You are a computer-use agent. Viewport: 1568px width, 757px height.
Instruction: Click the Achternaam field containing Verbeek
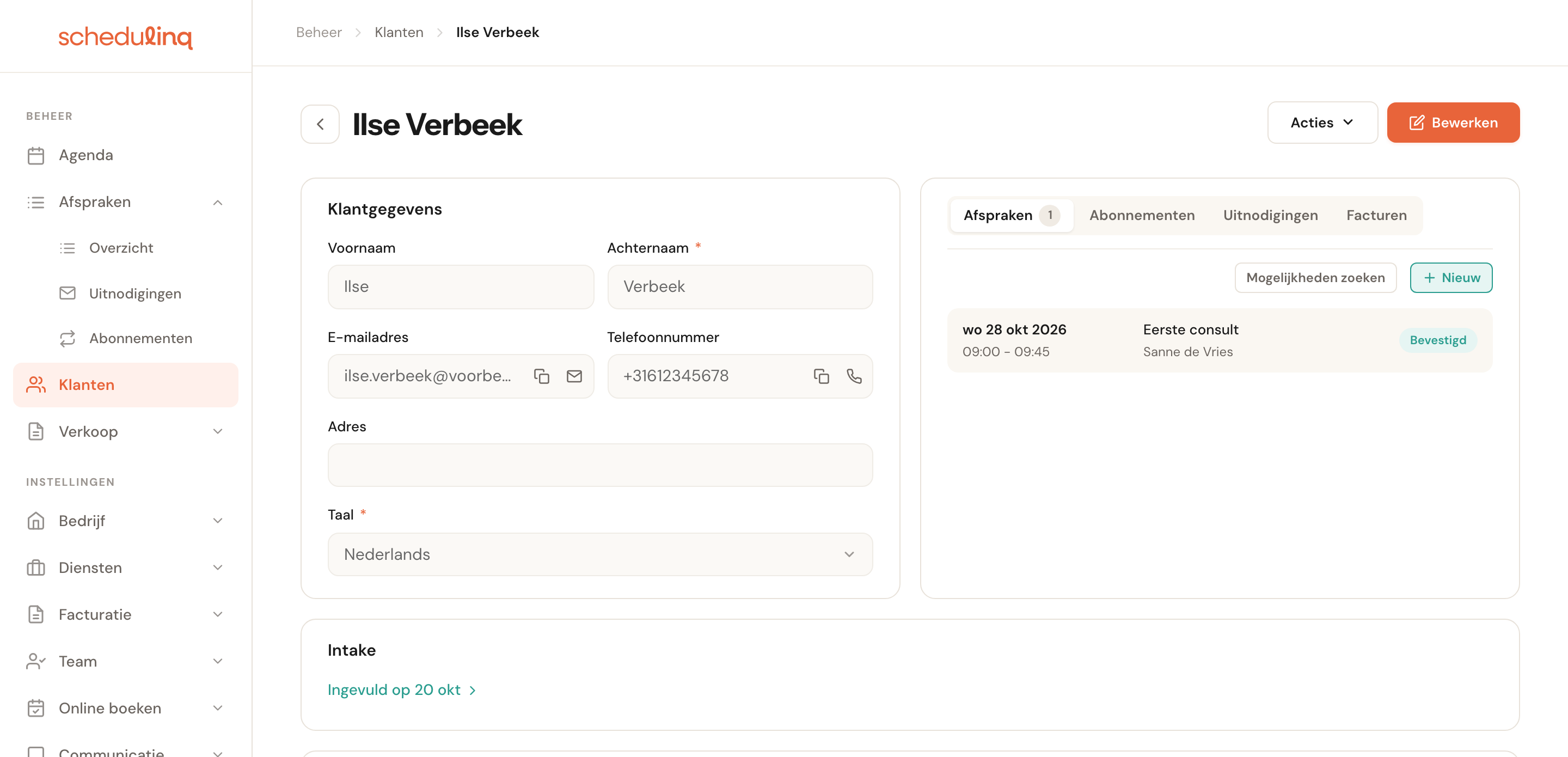pyautogui.click(x=740, y=287)
